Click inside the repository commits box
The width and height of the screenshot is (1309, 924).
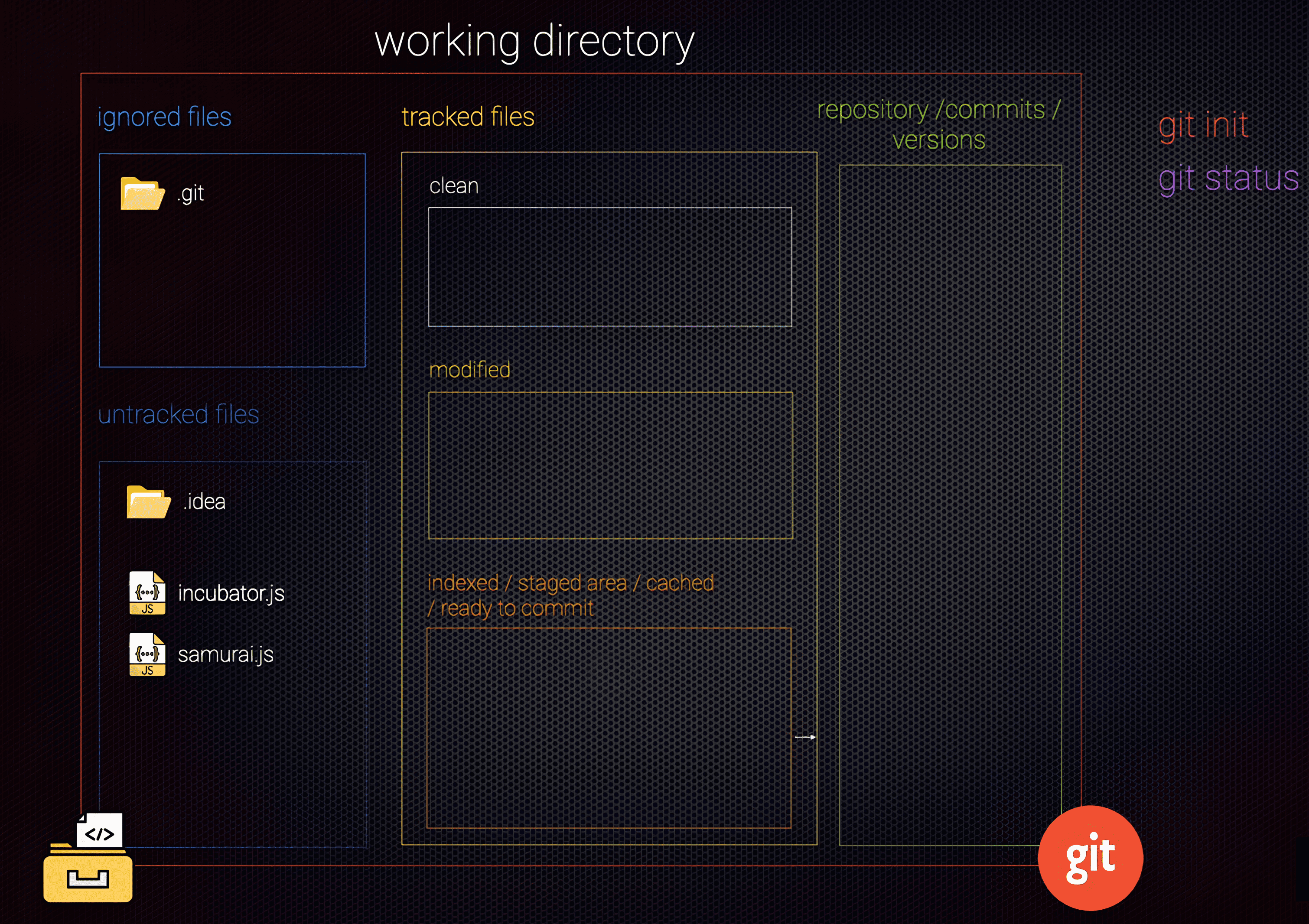(951, 504)
